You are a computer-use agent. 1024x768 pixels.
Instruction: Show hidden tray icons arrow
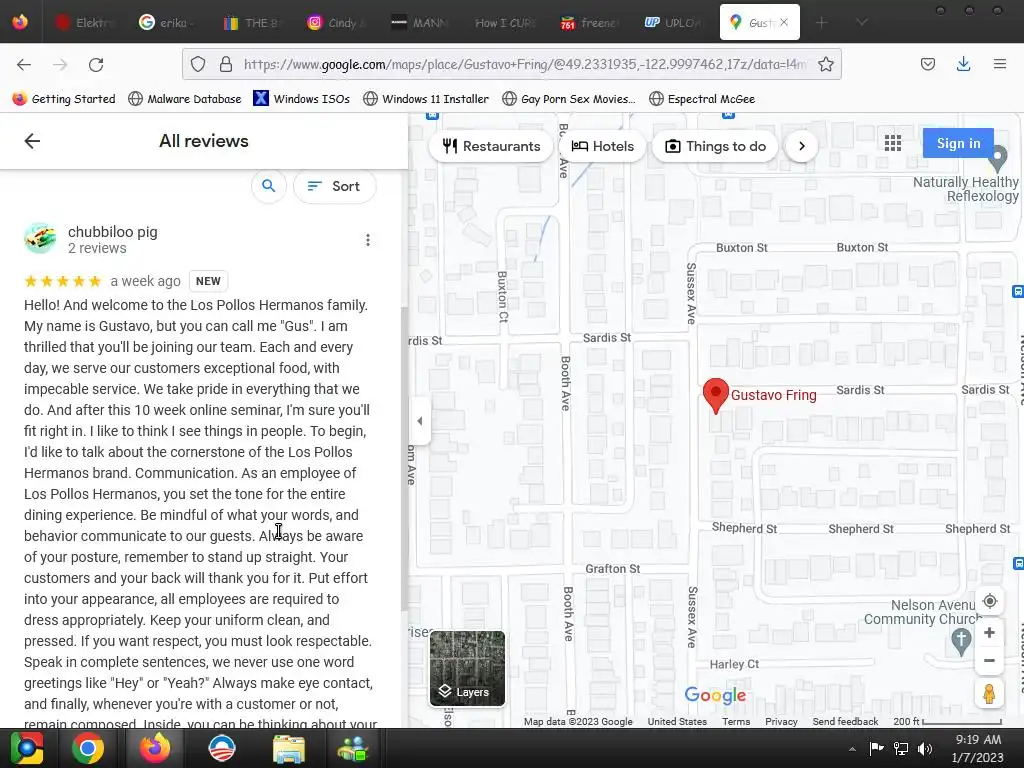point(852,749)
